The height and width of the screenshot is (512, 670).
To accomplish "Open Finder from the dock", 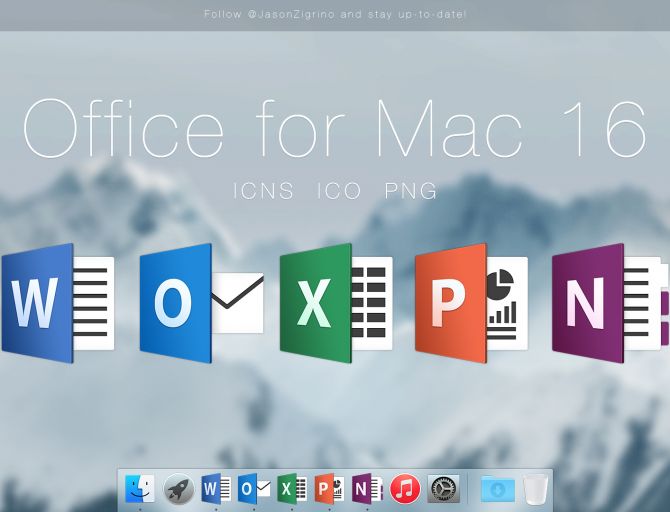I will click(140, 488).
